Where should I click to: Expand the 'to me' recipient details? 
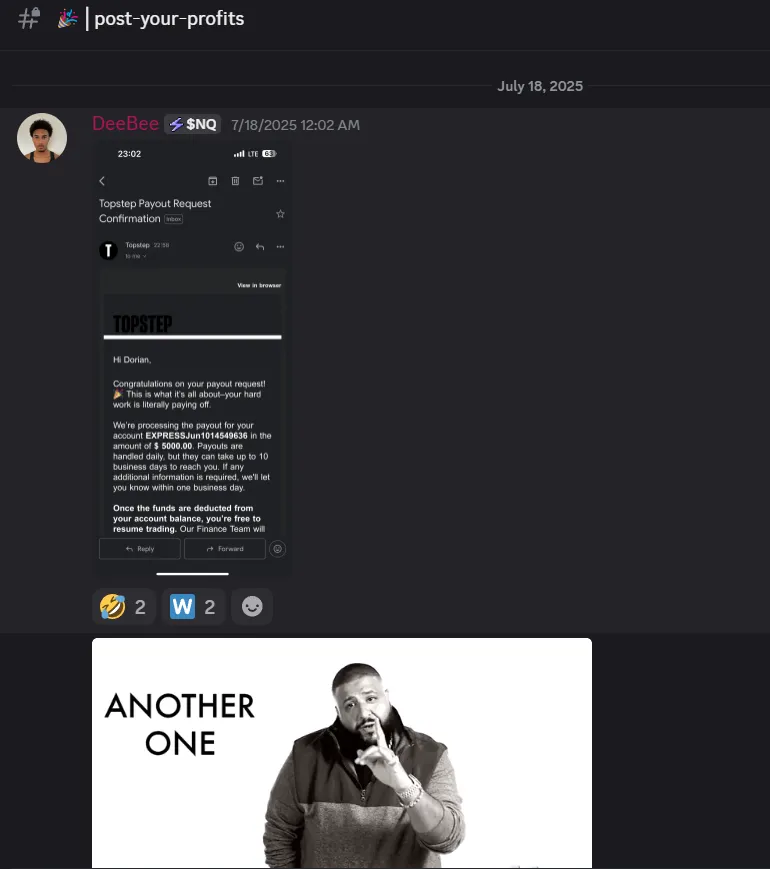pyautogui.click(x=135, y=256)
